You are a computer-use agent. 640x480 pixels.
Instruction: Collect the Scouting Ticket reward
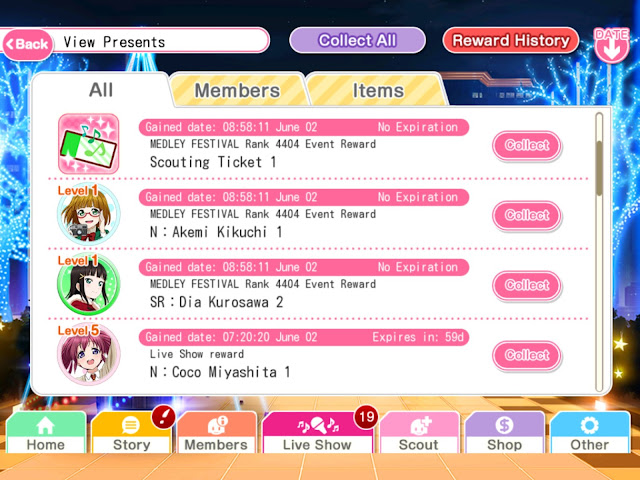click(x=527, y=145)
